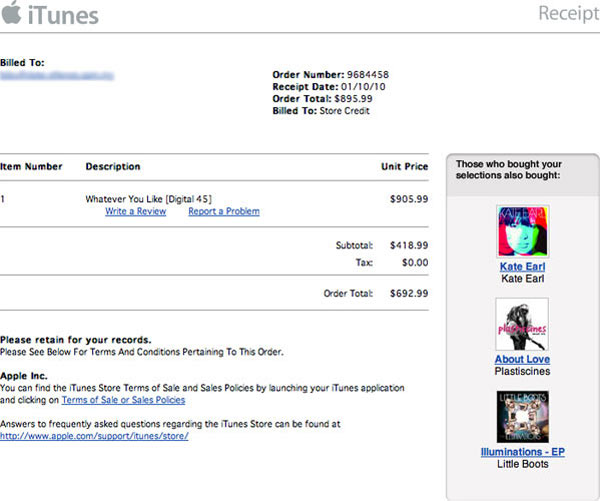Follow the About Love album title link
600x501 pixels.
[522, 359]
